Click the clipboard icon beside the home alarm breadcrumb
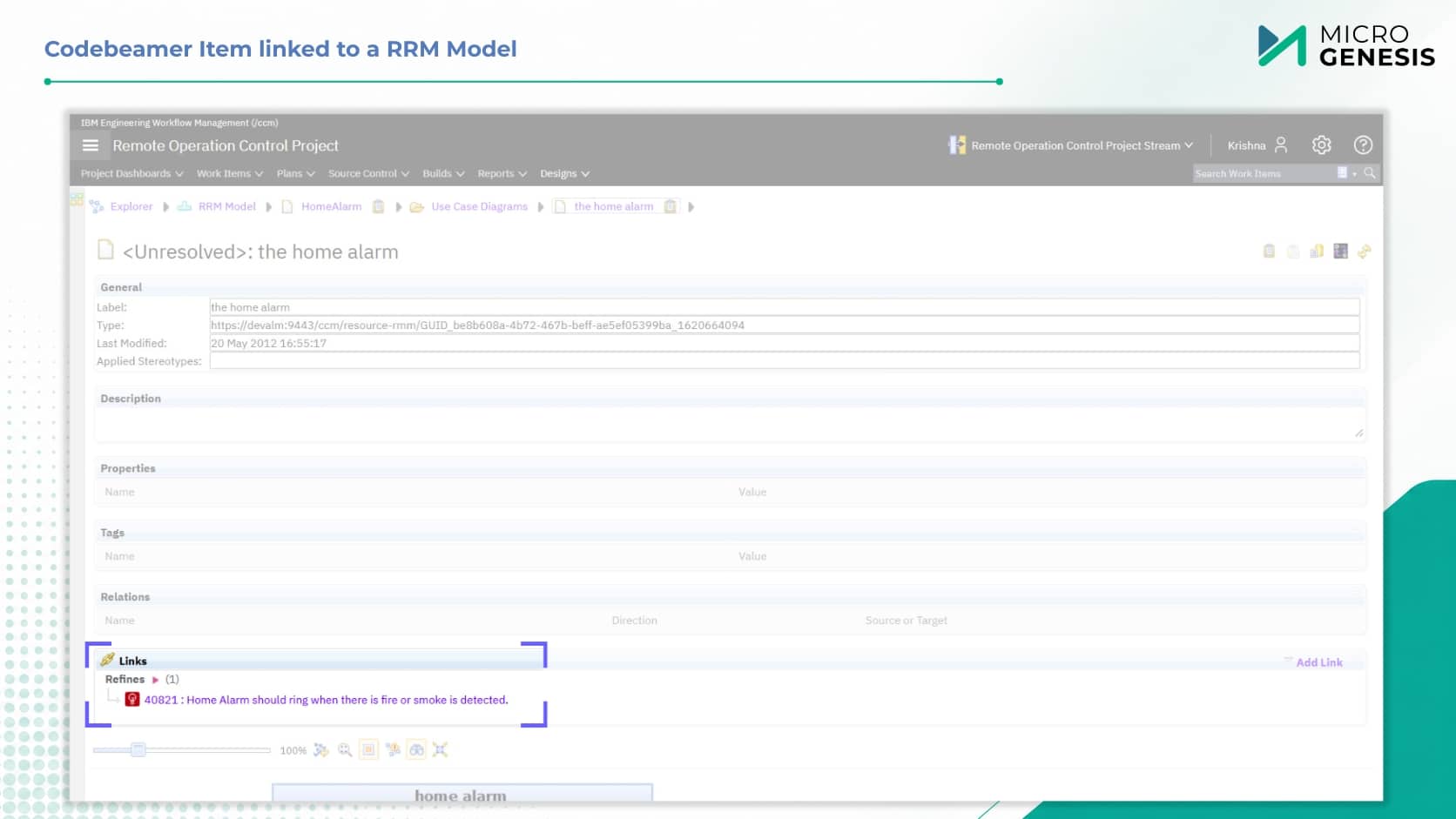The width and height of the screenshot is (1456, 819). [670, 206]
